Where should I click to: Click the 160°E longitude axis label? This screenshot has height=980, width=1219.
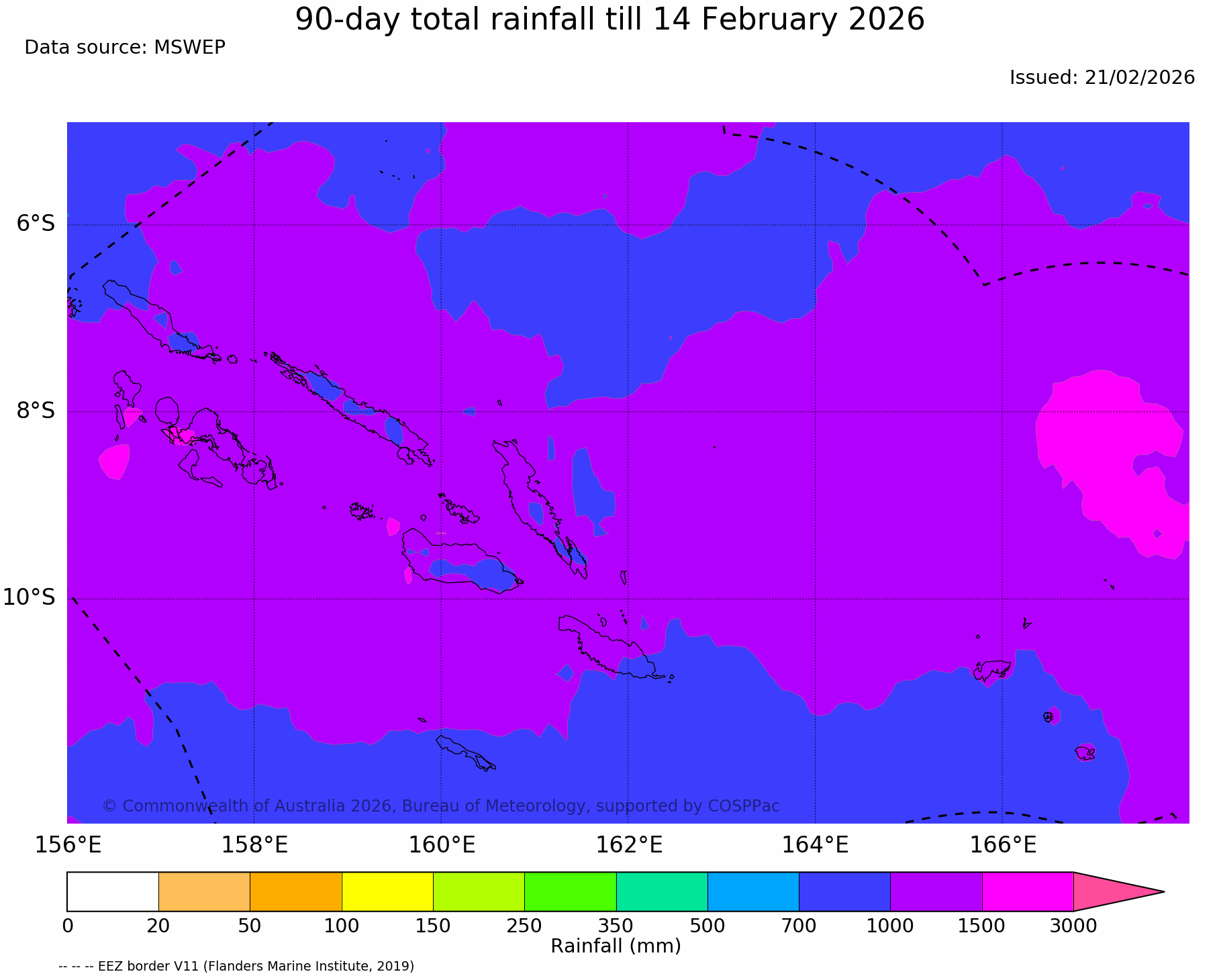click(441, 844)
